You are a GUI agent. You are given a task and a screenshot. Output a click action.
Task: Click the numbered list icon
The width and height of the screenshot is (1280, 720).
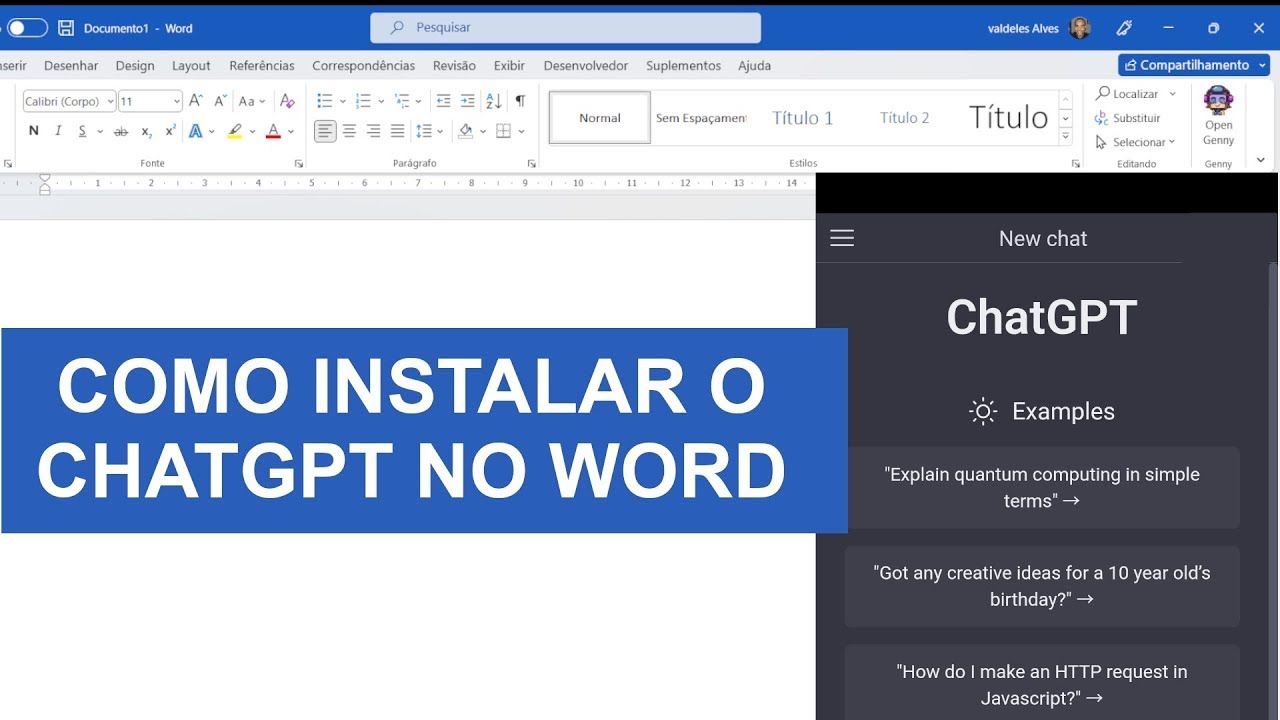[363, 101]
